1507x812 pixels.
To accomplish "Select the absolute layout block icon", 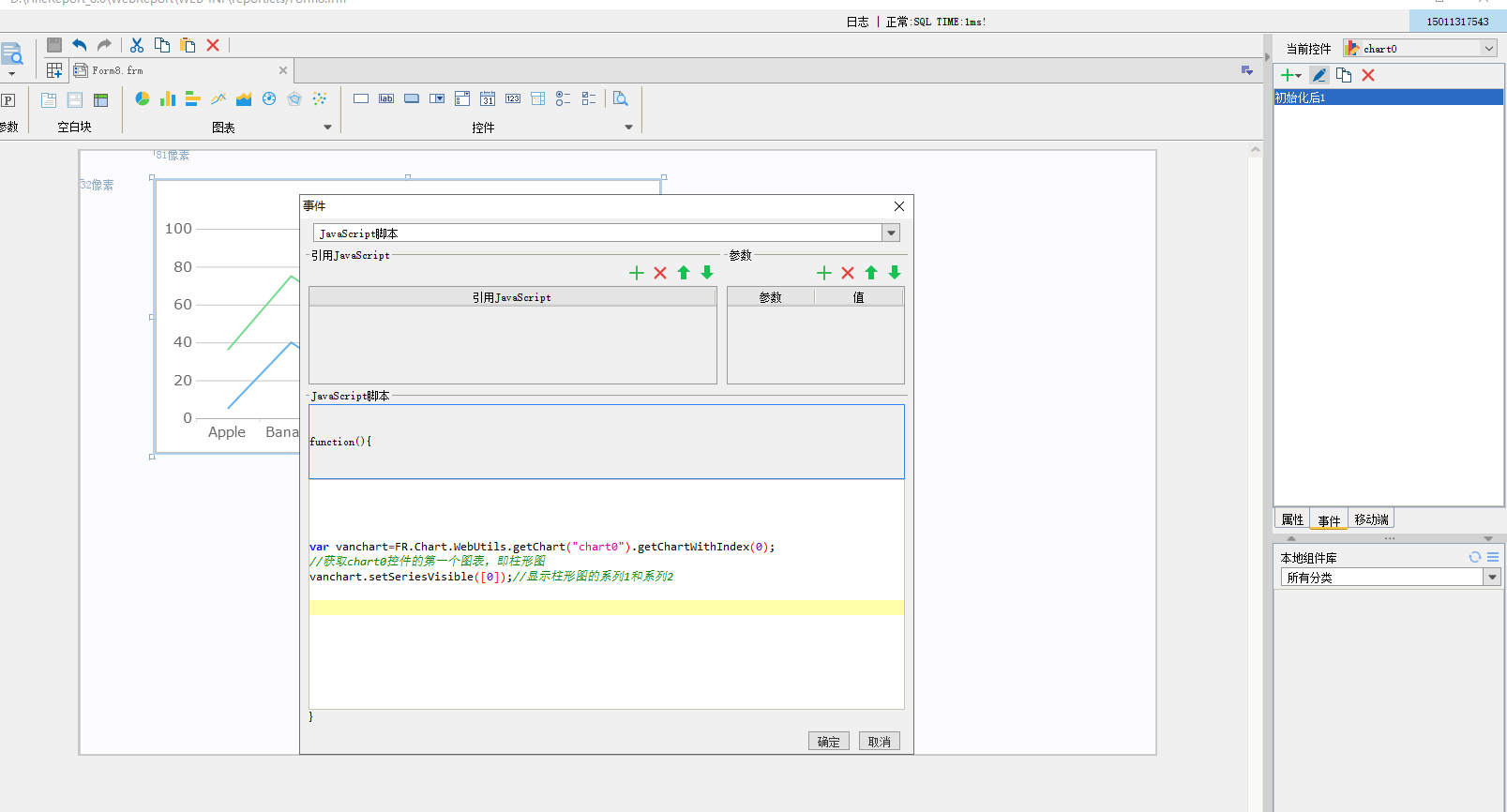I will [100, 100].
